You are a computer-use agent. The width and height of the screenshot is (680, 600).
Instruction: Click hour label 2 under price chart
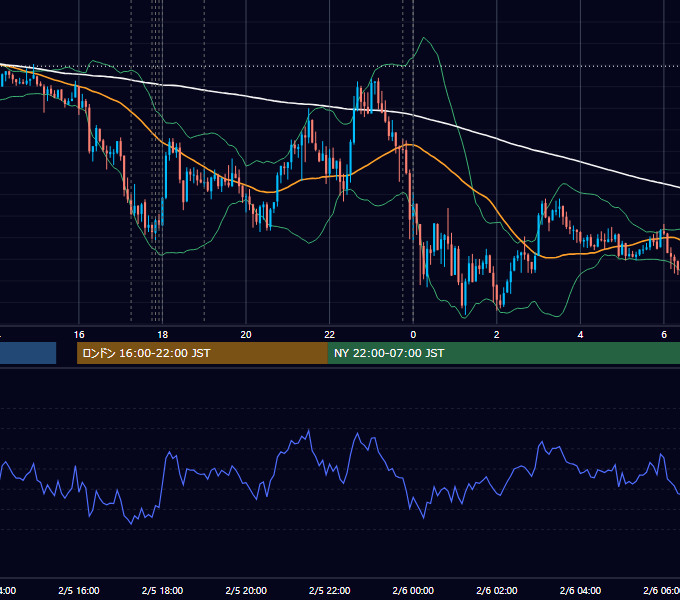[x=497, y=335]
